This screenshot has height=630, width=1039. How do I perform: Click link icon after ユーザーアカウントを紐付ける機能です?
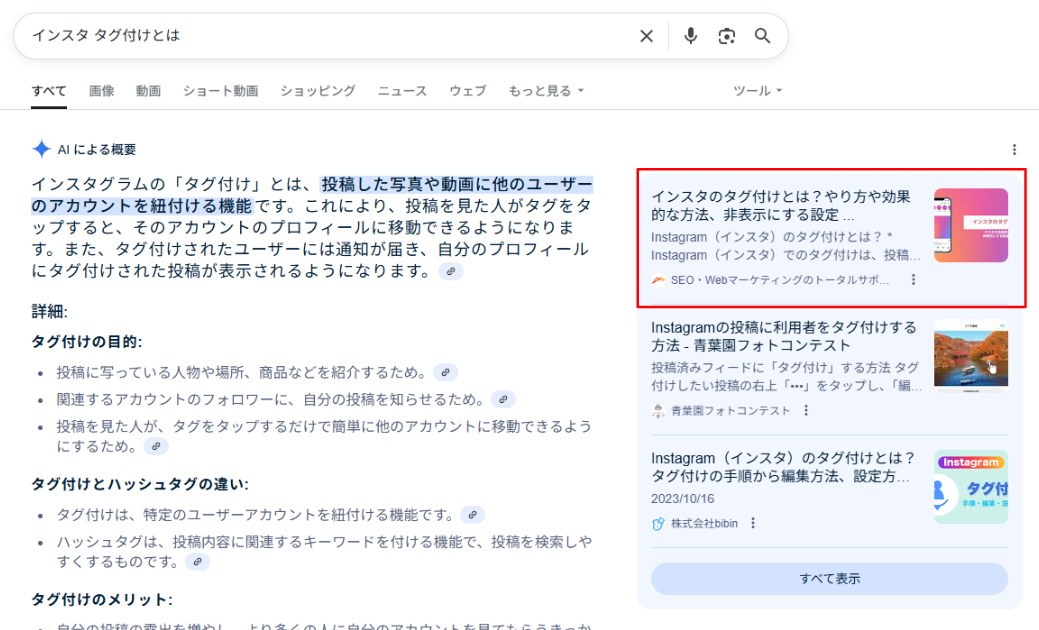472,515
